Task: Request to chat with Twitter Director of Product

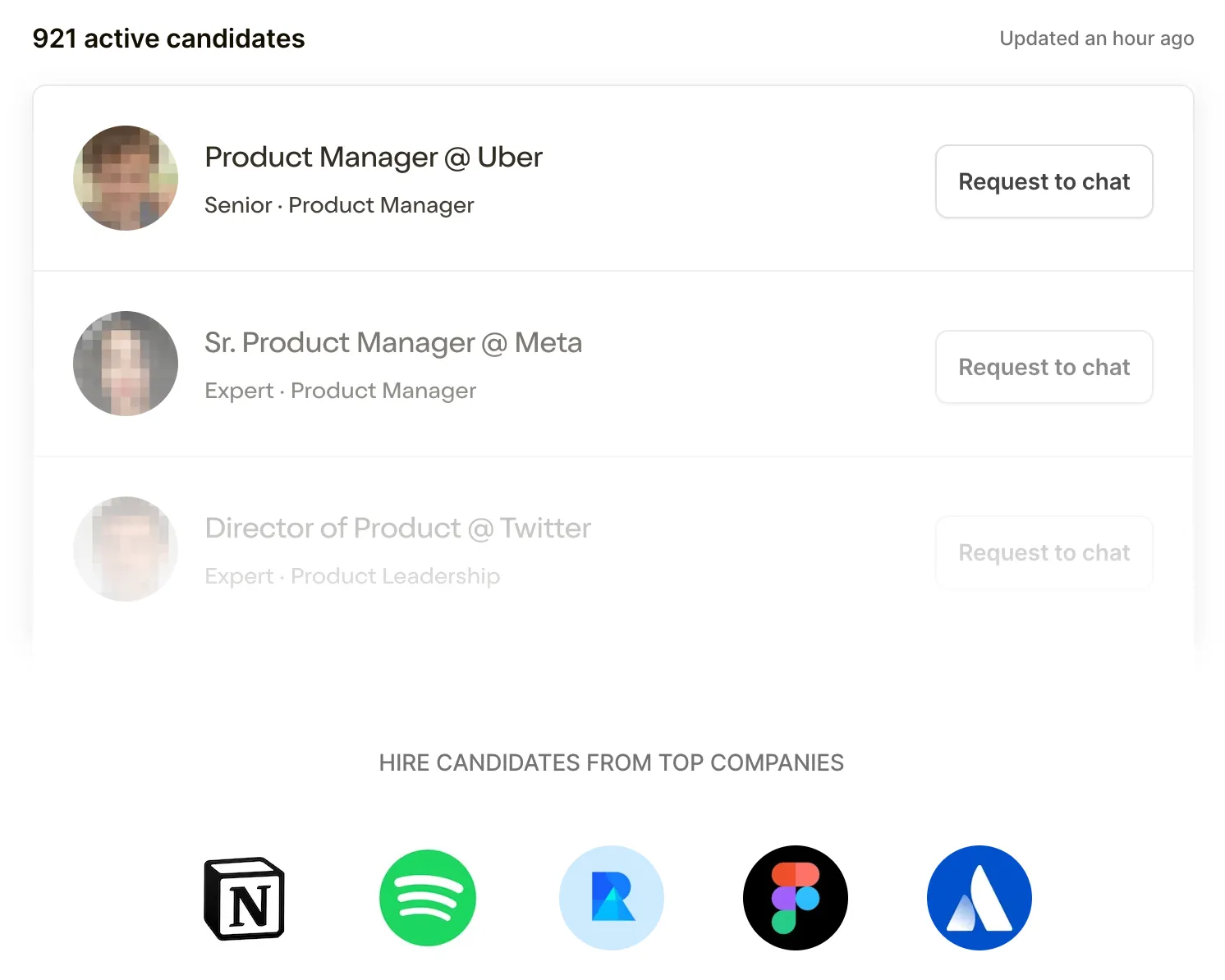Action: coord(1044,552)
